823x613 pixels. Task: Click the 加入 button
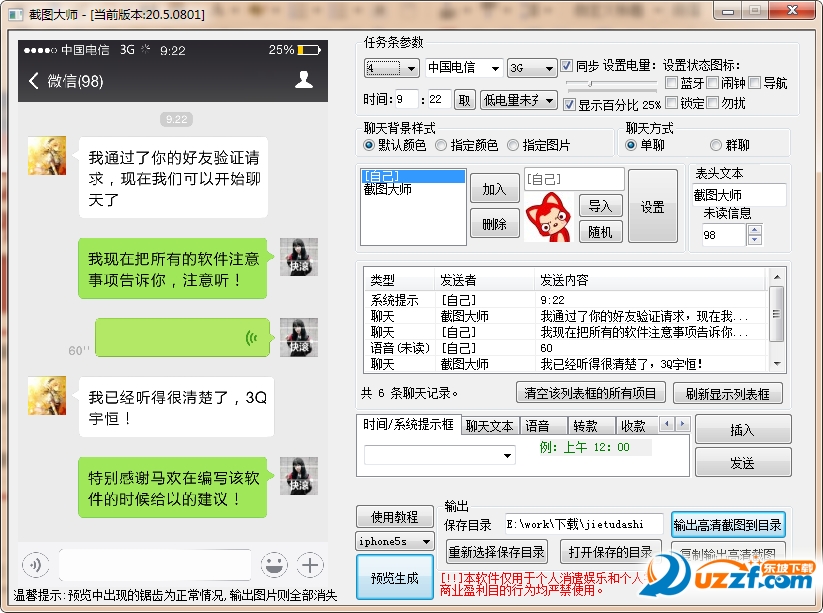tap(494, 188)
